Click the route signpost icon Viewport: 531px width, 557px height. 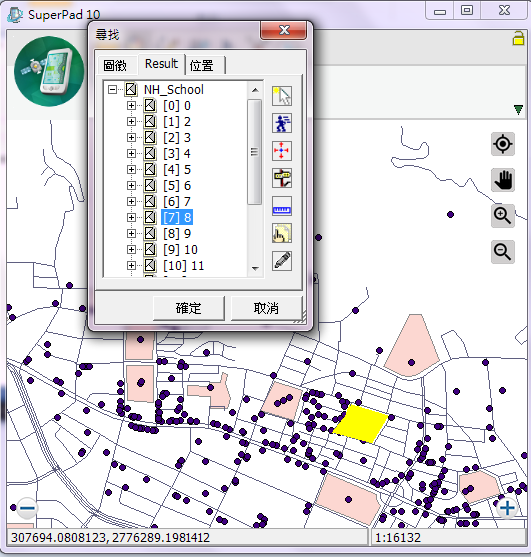click(282, 178)
